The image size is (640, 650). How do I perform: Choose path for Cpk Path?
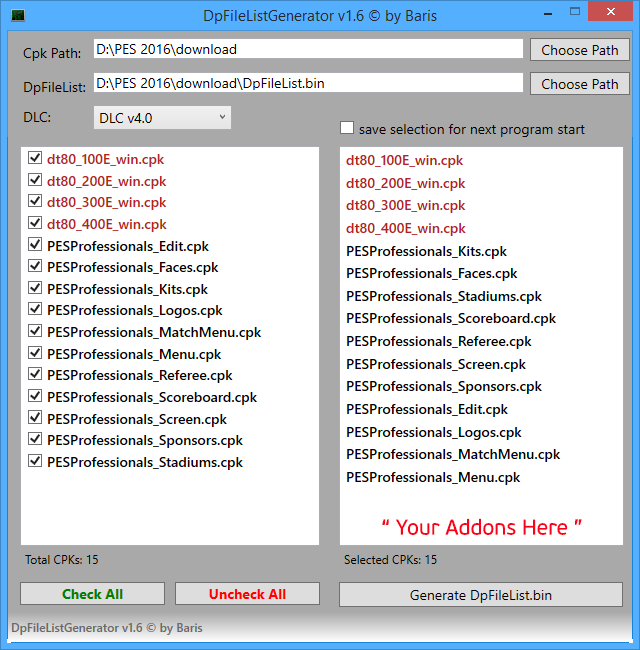(579, 50)
